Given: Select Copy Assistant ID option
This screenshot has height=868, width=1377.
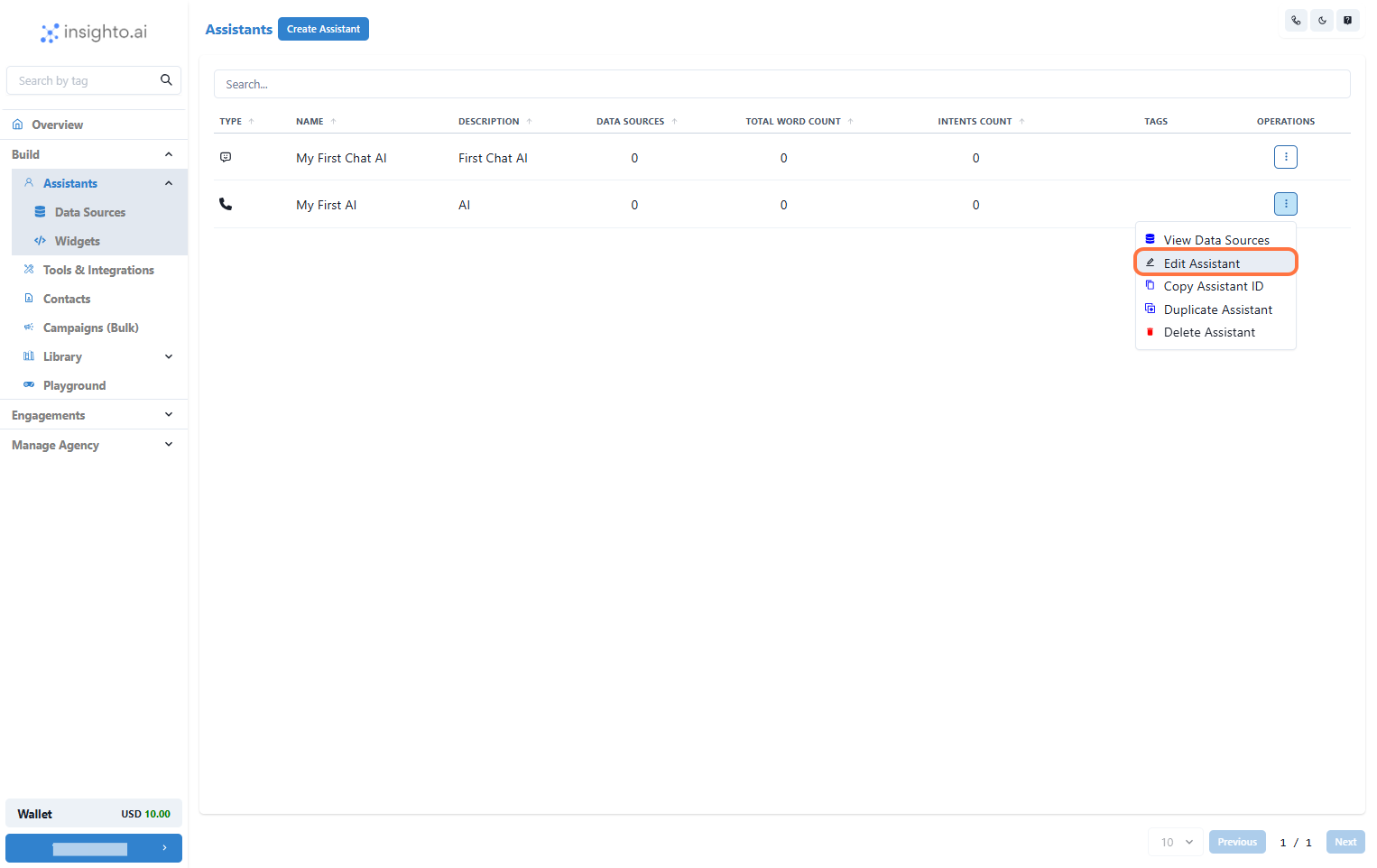Looking at the screenshot, I should click(x=1215, y=286).
